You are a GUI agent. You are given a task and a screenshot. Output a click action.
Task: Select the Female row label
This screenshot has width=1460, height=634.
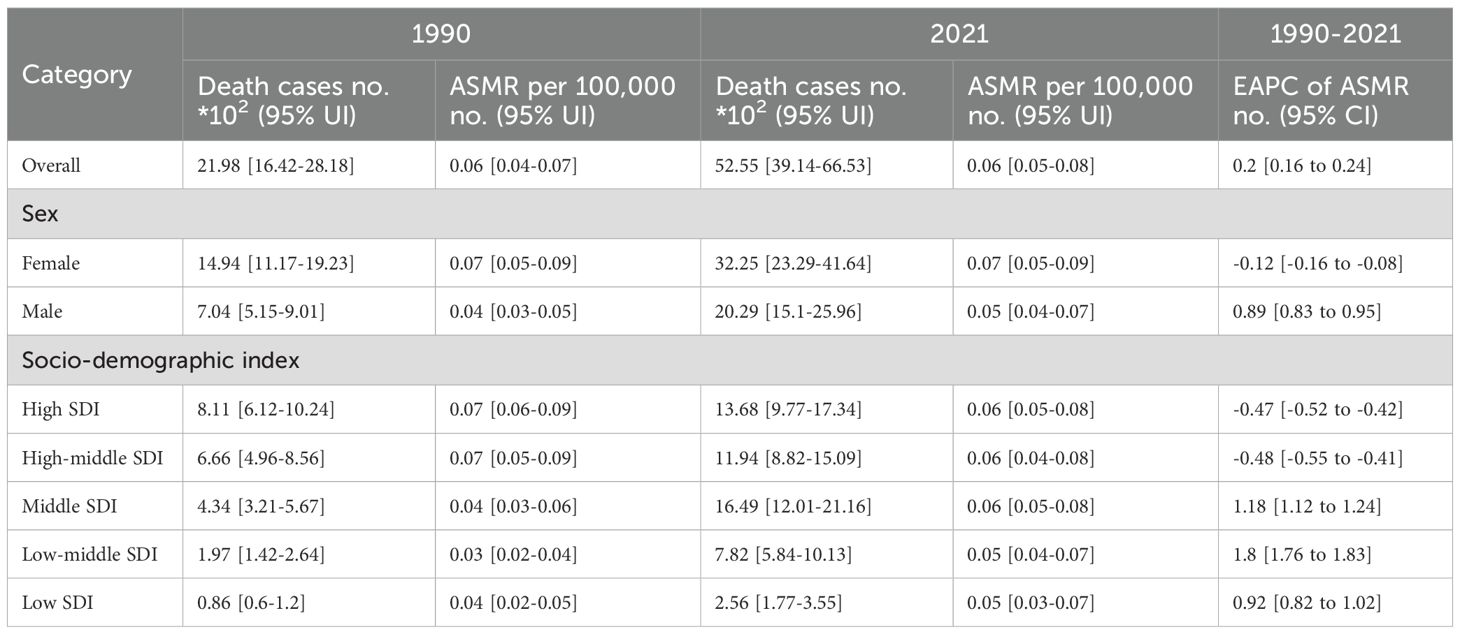(51, 264)
